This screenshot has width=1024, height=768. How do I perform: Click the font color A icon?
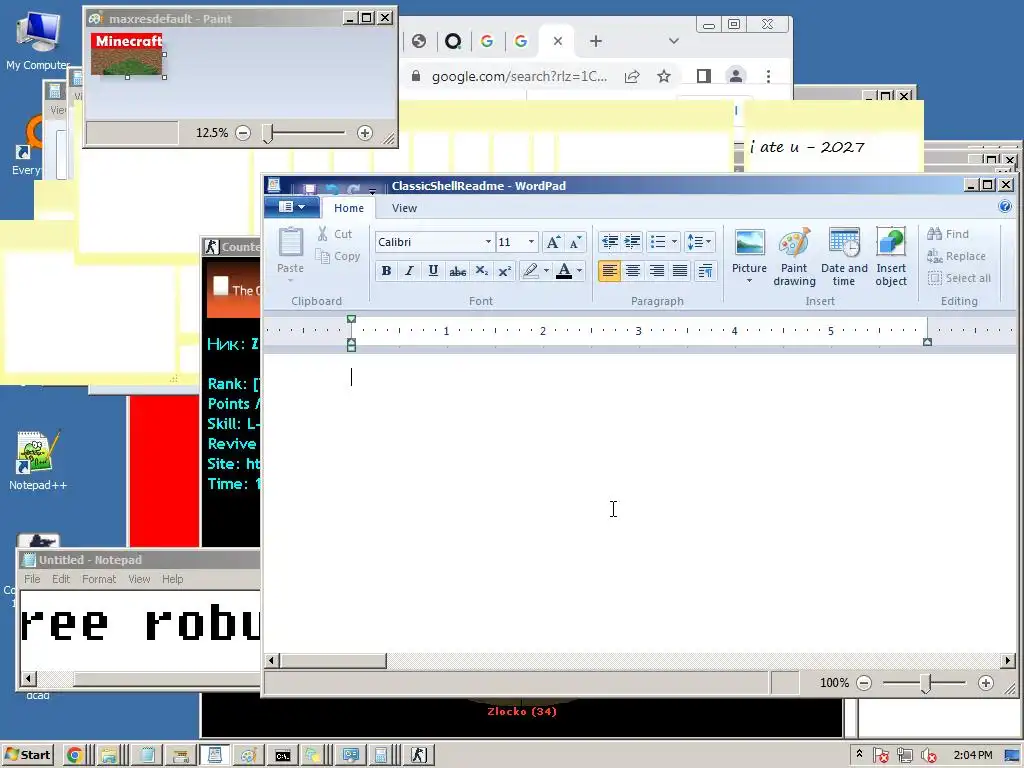click(564, 271)
